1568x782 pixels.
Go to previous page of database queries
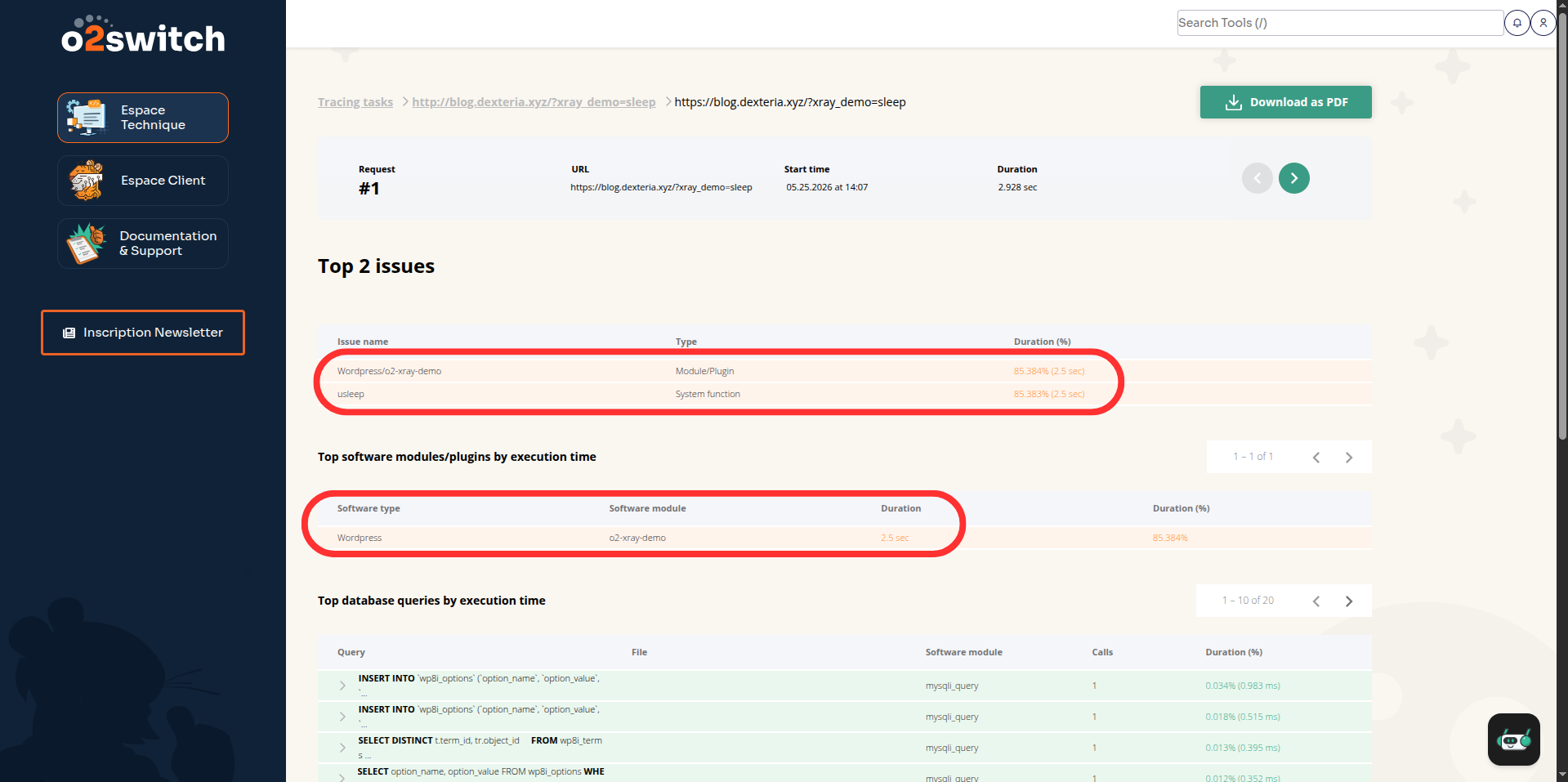click(1316, 601)
